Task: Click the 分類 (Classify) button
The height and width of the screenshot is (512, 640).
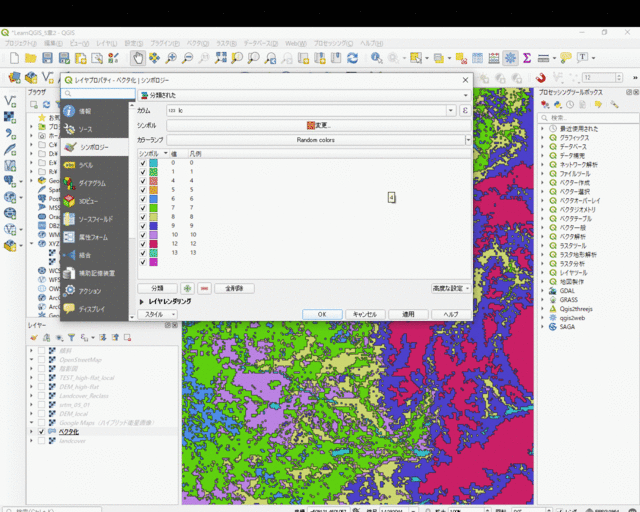Action: pyautogui.click(x=157, y=288)
